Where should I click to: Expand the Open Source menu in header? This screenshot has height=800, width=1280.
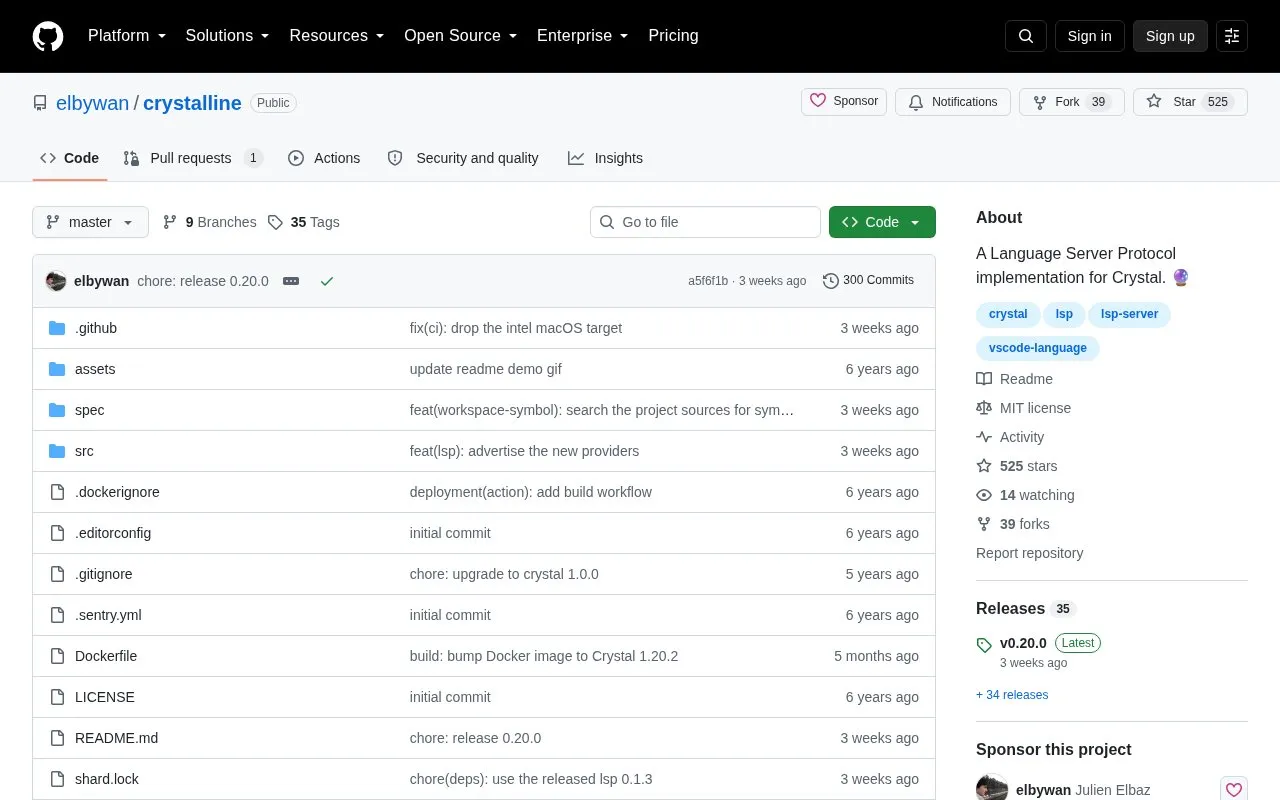[x=461, y=36]
